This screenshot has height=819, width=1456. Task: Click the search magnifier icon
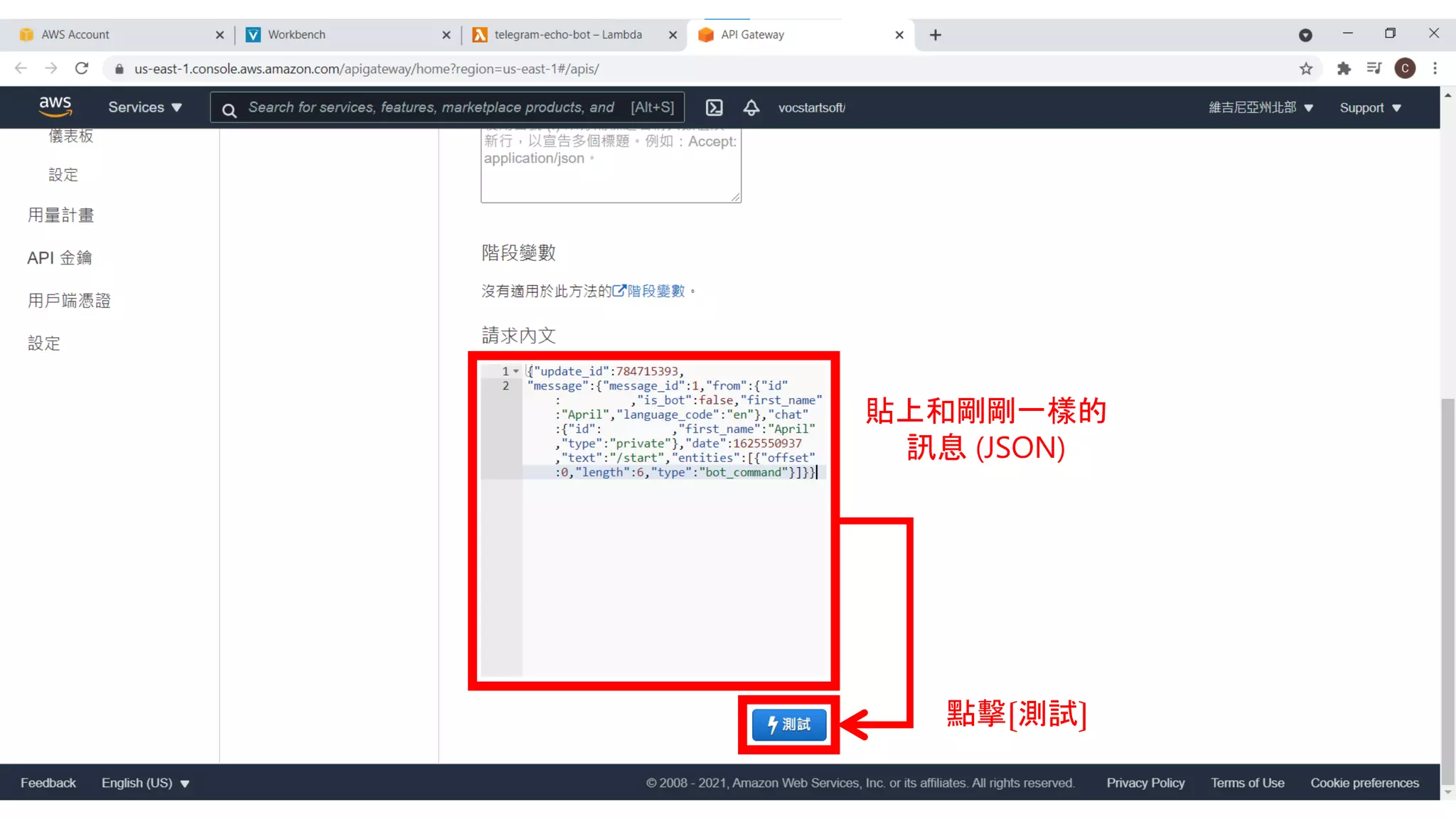tap(229, 109)
